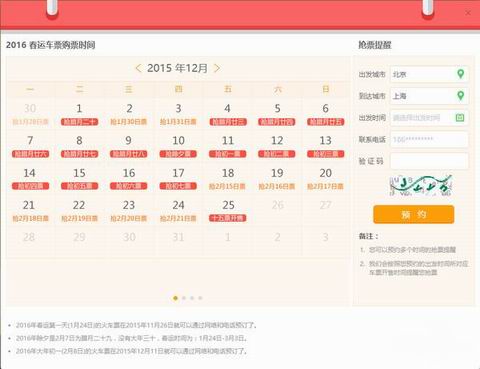Select December 21 in the calendar

point(30,210)
